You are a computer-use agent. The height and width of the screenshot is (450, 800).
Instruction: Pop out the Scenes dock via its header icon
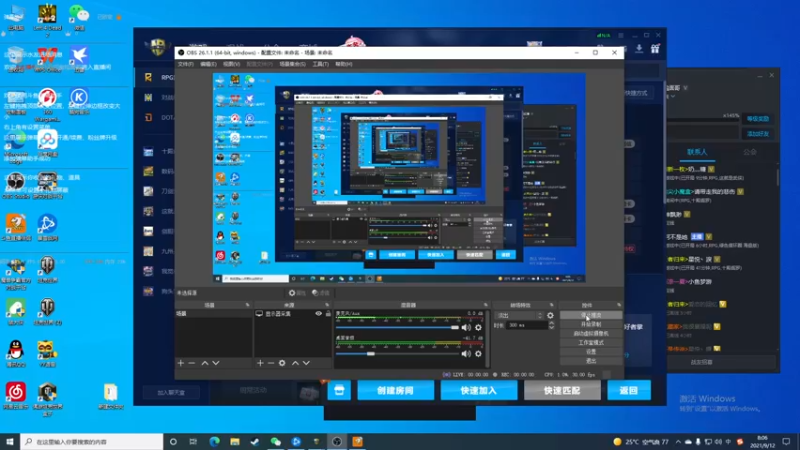tap(247, 305)
